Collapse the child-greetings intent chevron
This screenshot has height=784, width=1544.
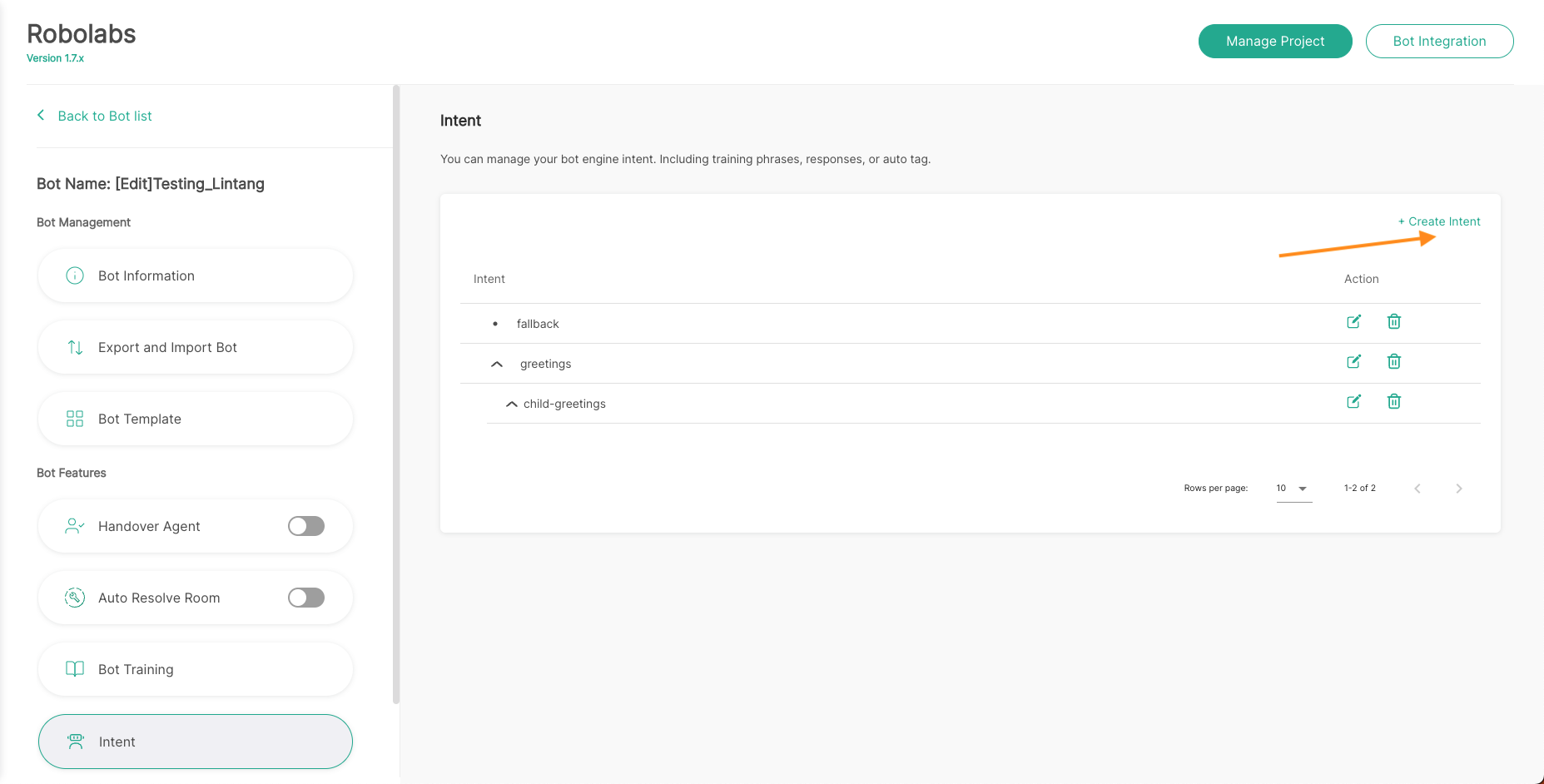[x=511, y=404]
